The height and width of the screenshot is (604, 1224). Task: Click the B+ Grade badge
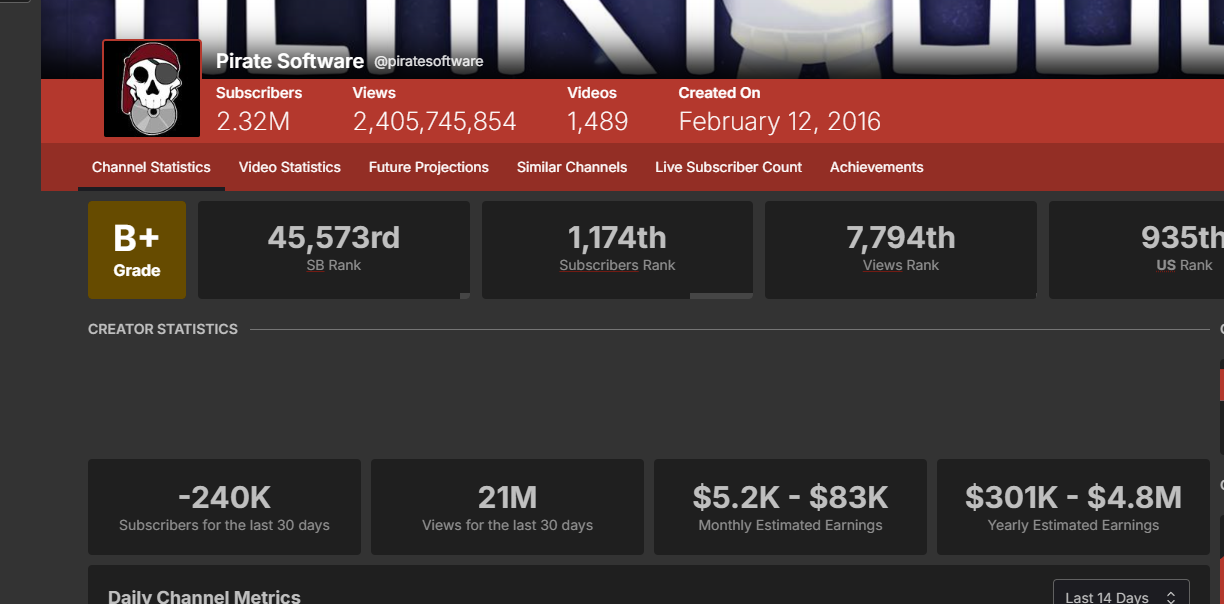click(x=137, y=250)
